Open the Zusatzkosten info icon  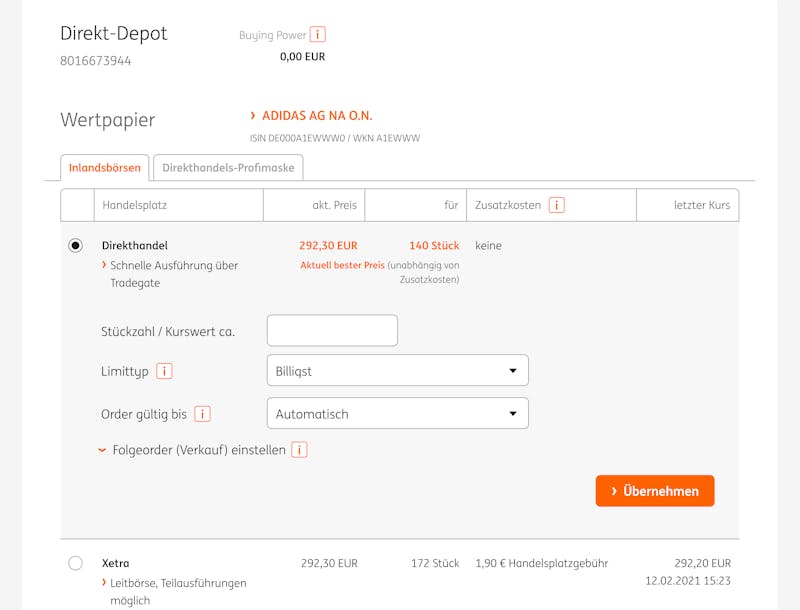point(556,205)
